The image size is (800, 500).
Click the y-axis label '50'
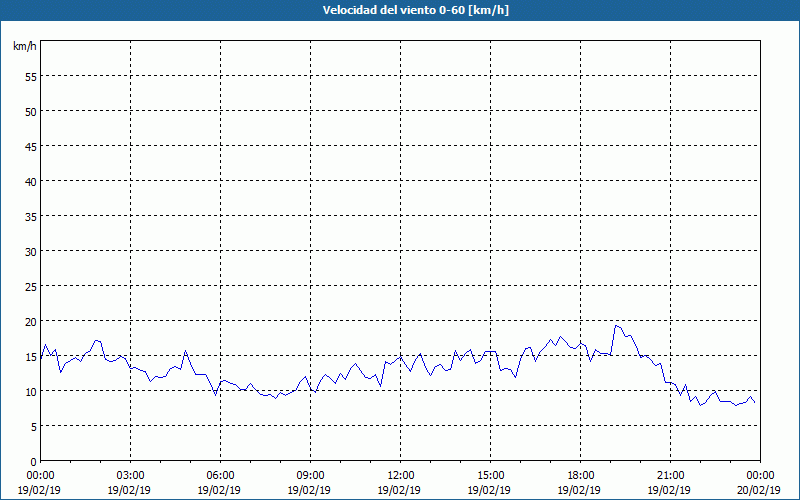click(31, 112)
